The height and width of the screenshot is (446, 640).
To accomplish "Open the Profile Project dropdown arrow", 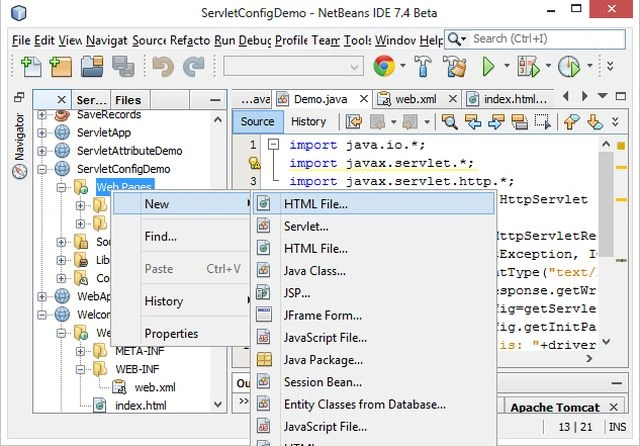I will click(x=590, y=65).
